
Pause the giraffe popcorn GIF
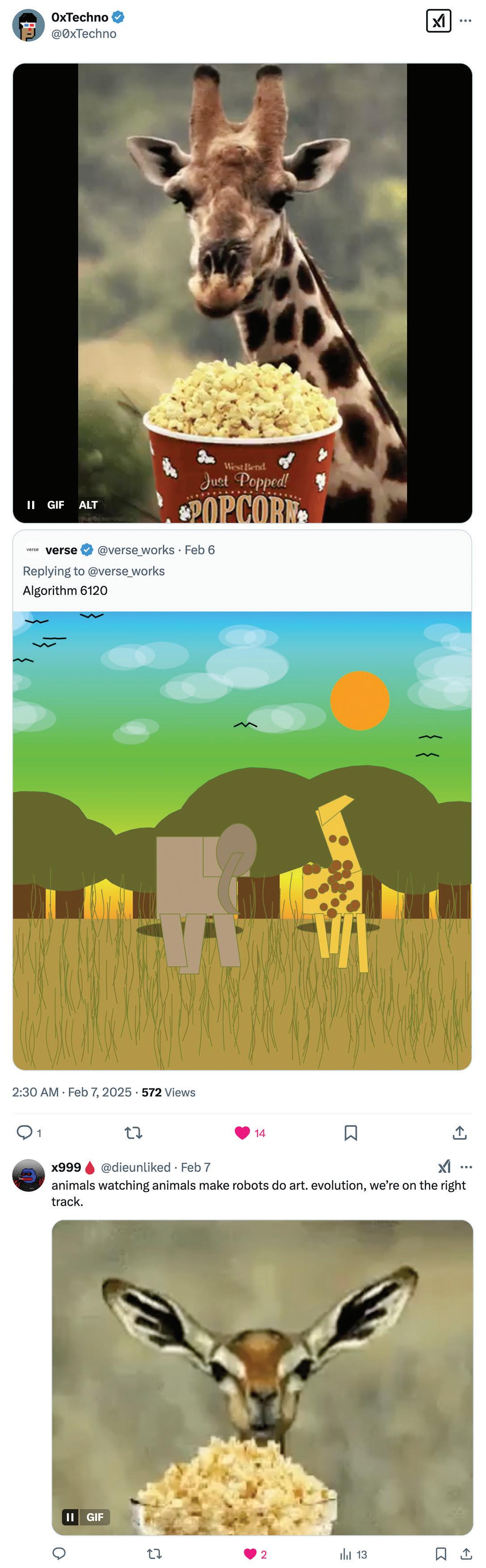pyautogui.click(x=31, y=505)
